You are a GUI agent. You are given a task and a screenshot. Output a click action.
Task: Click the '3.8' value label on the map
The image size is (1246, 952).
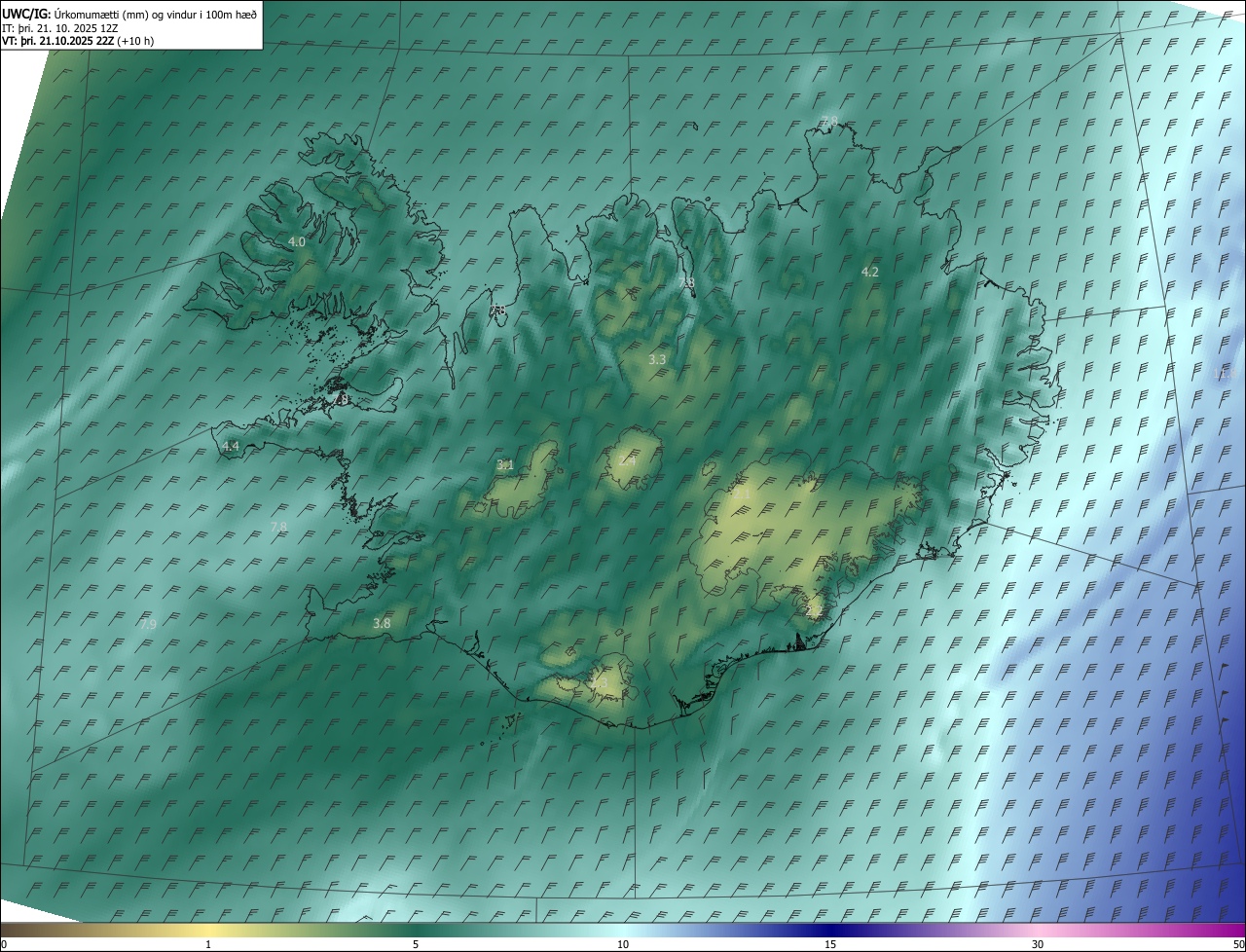click(x=382, y=624)
